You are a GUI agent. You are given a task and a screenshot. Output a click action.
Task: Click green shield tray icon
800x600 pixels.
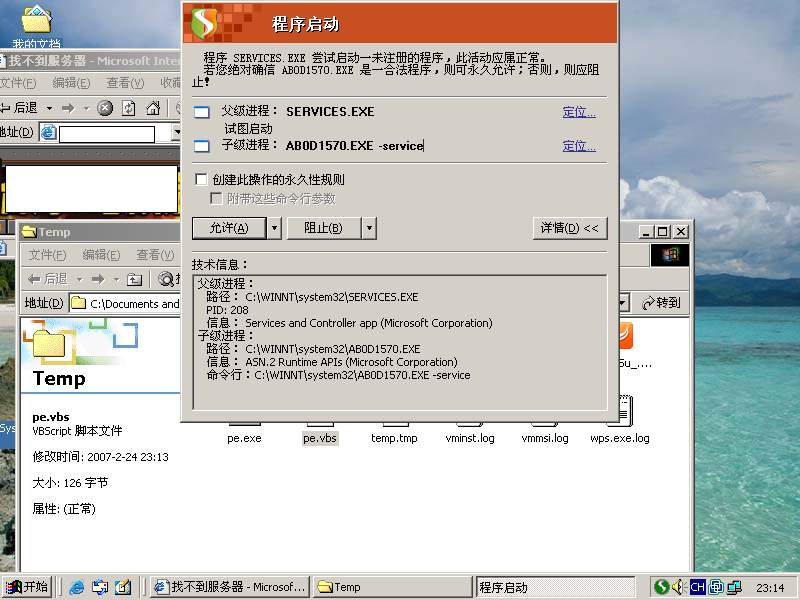tap(662, 587)
